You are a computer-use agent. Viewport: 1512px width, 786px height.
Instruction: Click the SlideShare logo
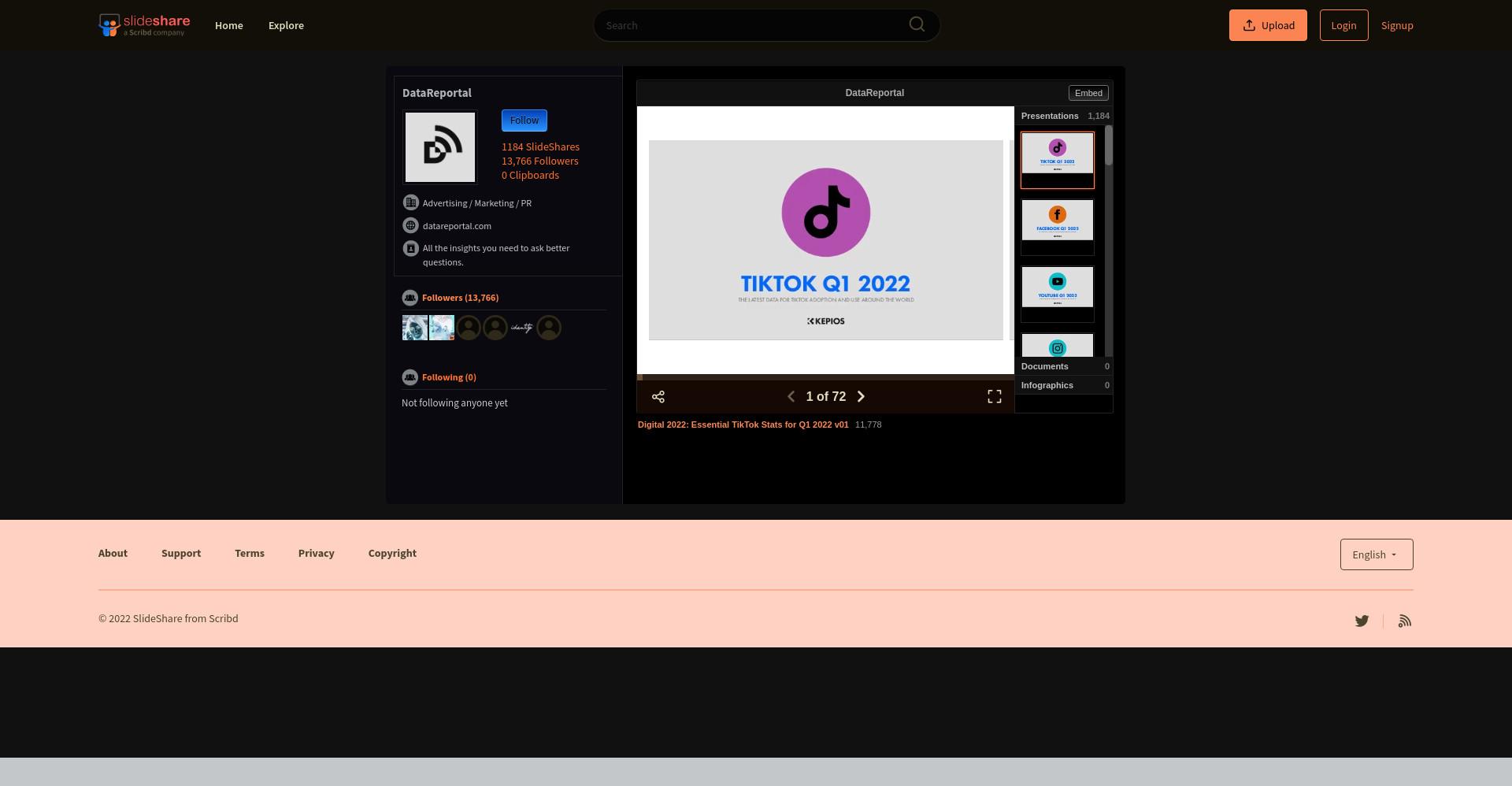144,25
